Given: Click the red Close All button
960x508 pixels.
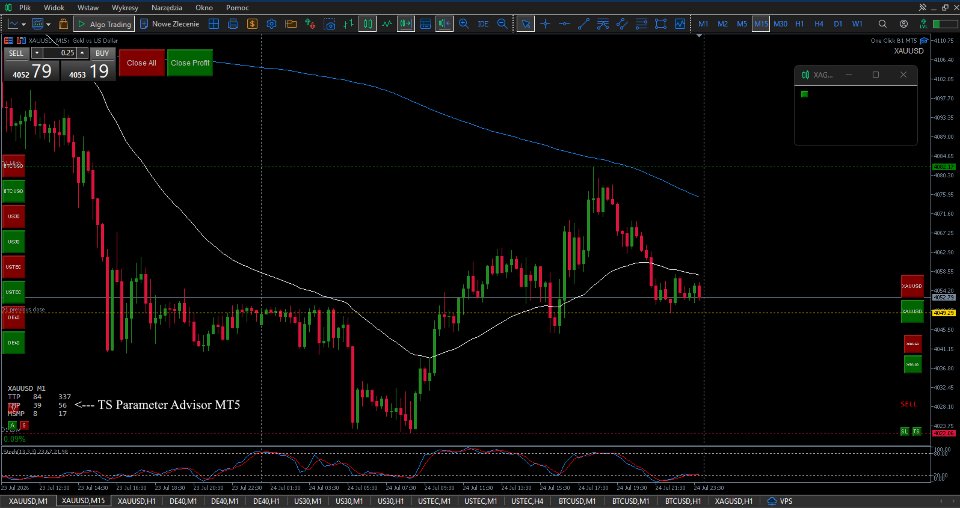Looking at the screenshot, I should (x=141, y=62).
